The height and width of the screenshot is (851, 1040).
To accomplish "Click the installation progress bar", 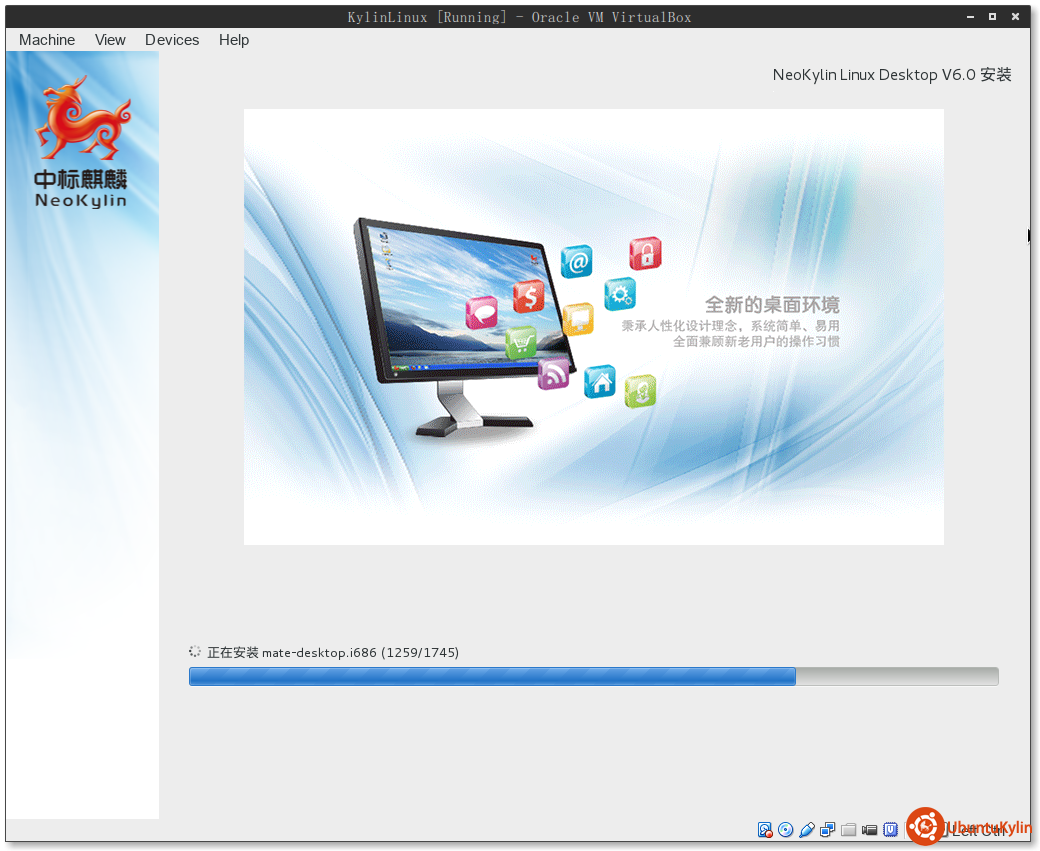I will click(x=593, y=677).
